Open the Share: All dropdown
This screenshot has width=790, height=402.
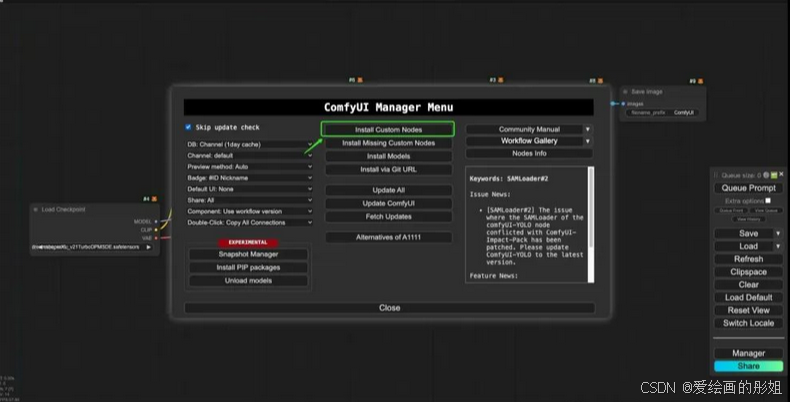[249, 200]
